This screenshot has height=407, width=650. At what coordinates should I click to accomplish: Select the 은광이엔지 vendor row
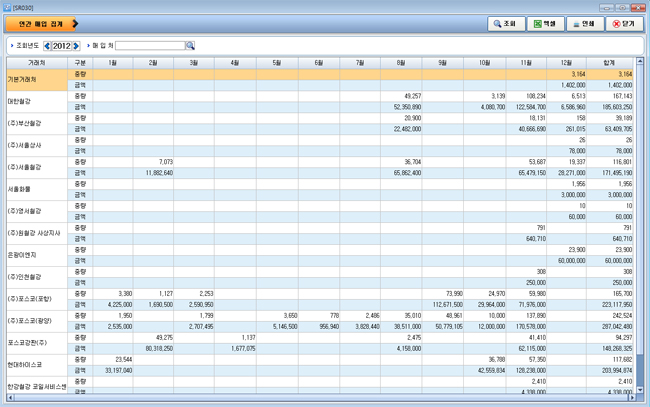[37, 255]
